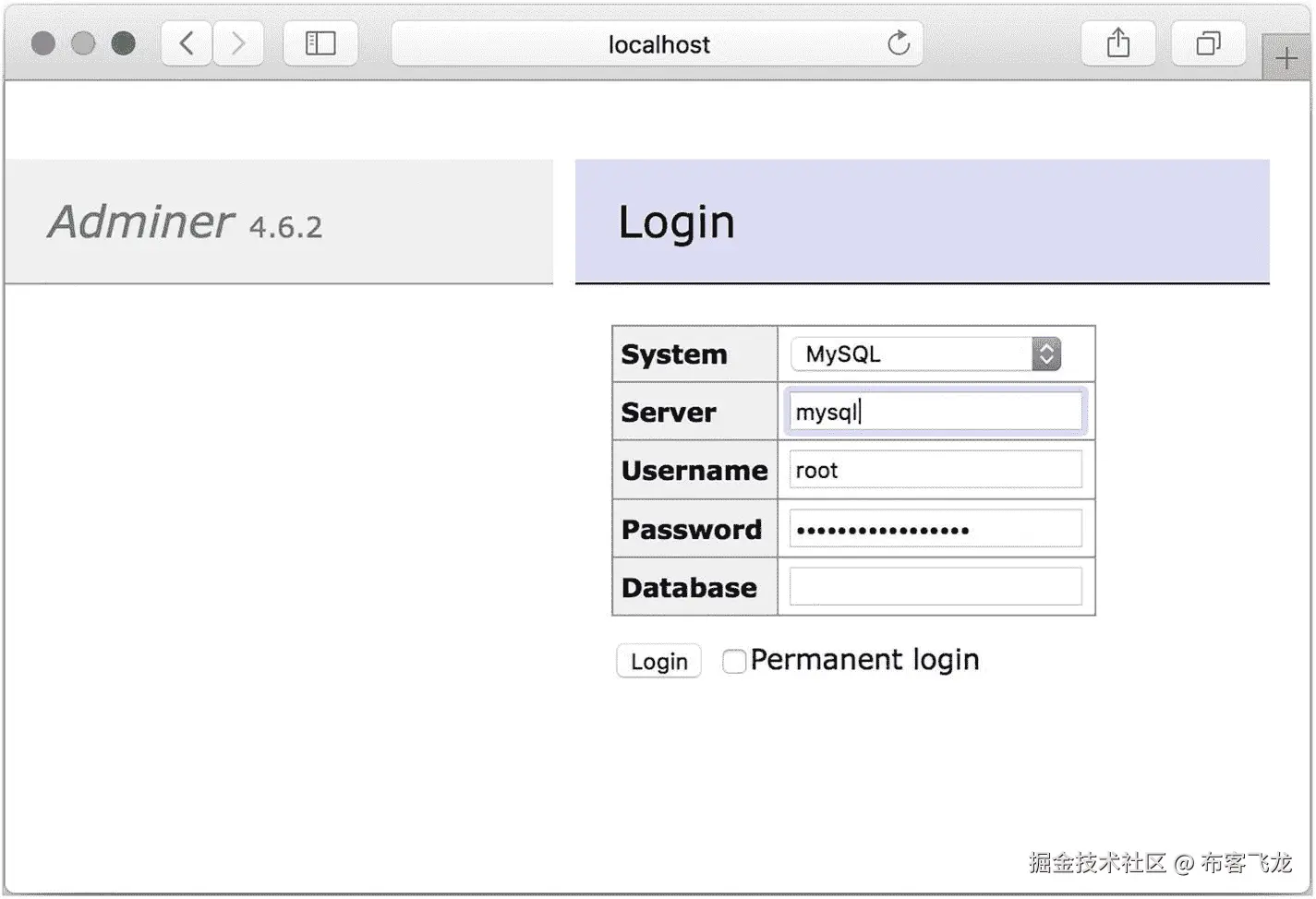Screen dimensions: 1316x899
Task: Open a new tab with plus button
Action: [x=1286, y=59]
